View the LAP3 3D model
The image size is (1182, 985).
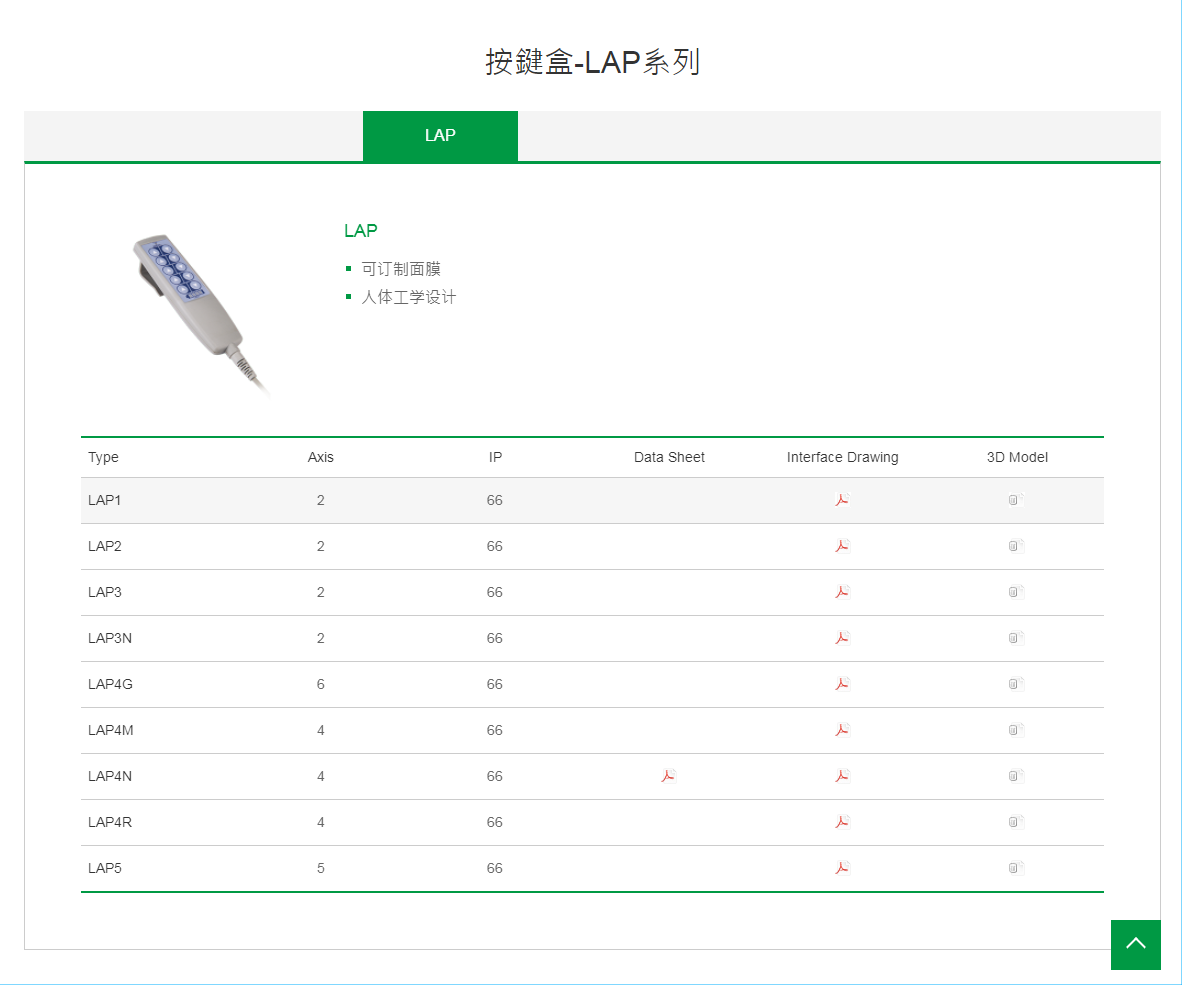[1015, 591]
